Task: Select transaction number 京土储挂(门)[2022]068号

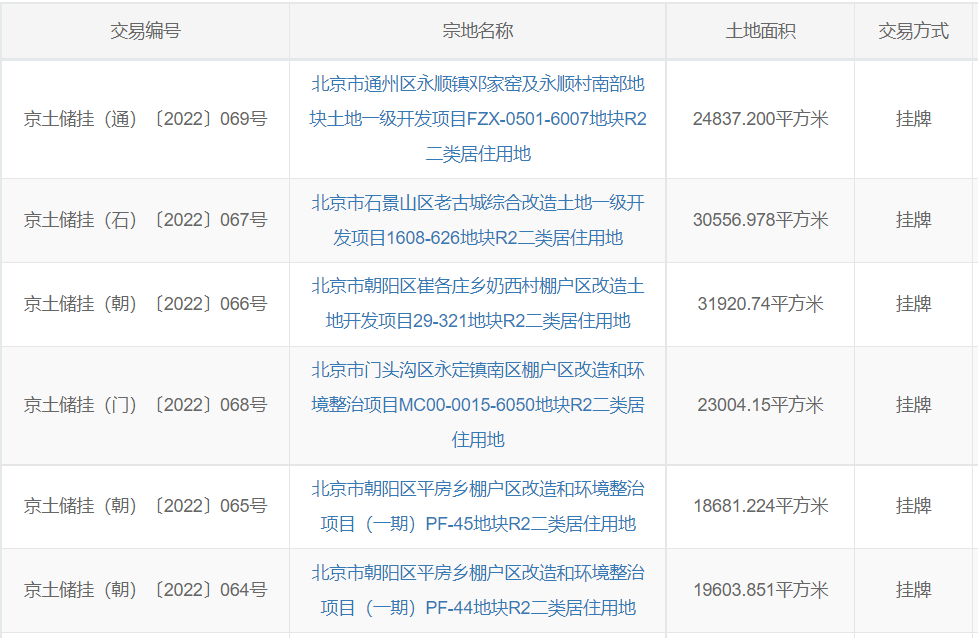Action: click(145, 405)
